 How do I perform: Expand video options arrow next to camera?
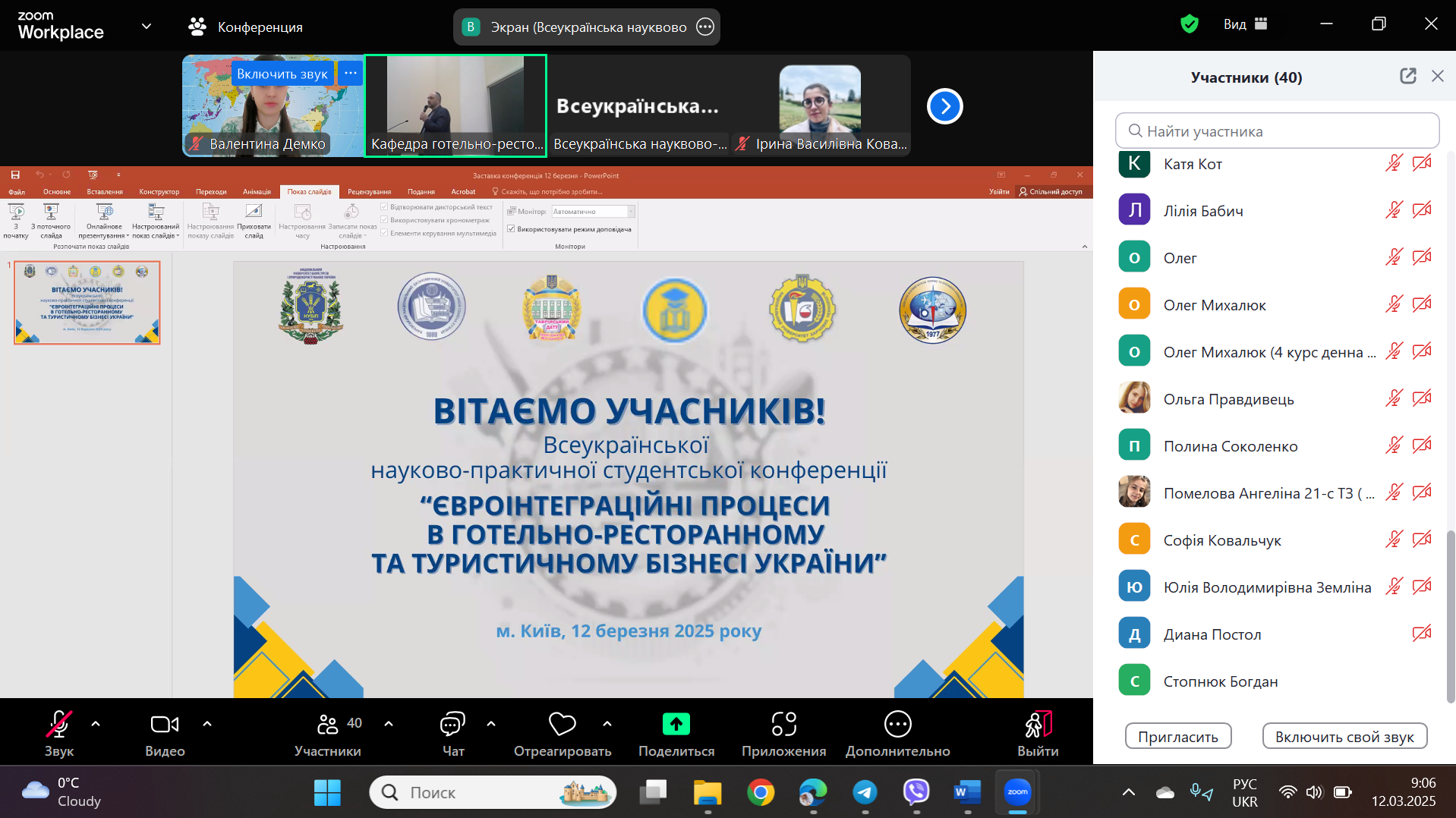pyautogui.click(x=207, y=724)
